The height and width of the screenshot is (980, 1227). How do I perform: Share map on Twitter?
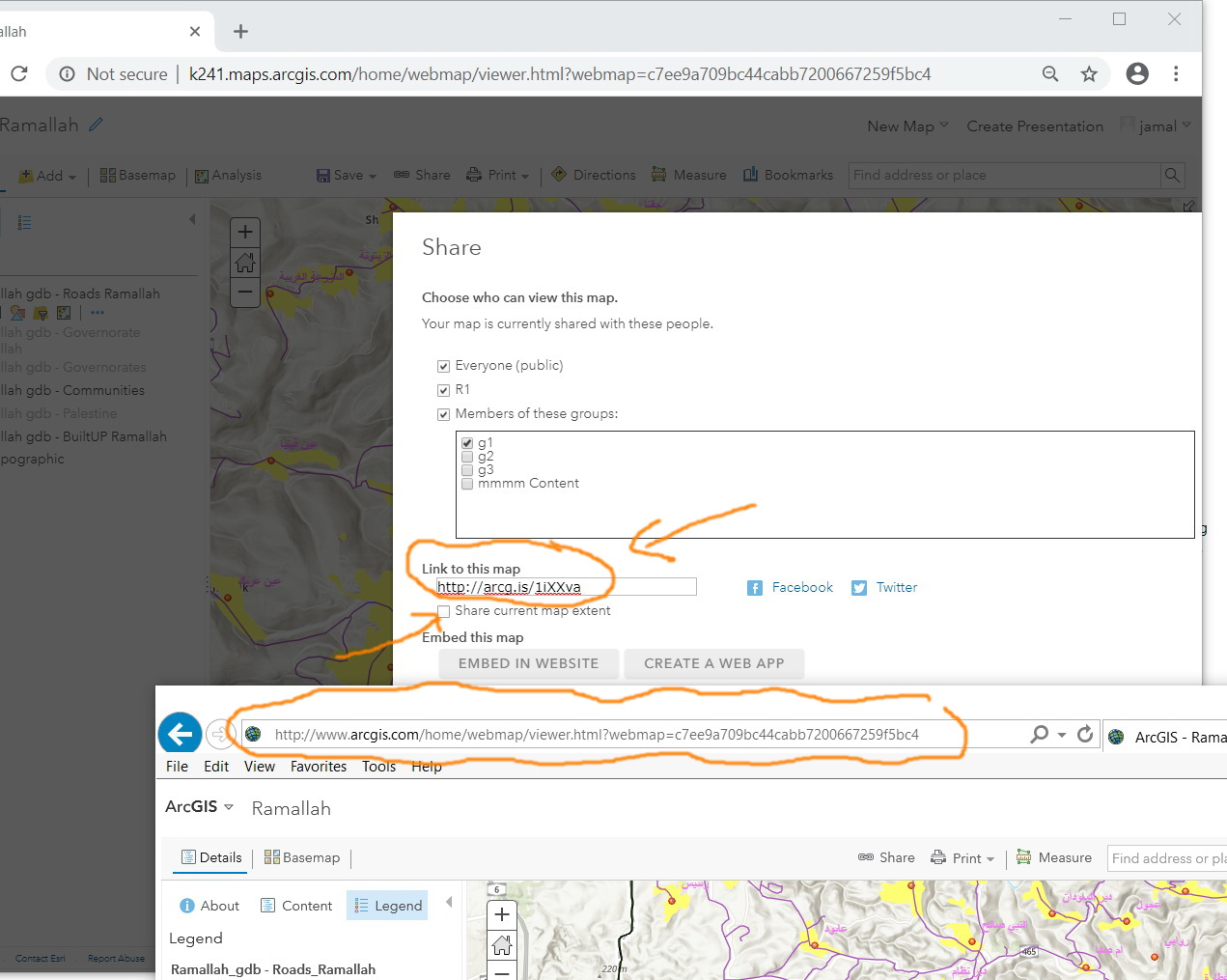[x=884, y=587]
